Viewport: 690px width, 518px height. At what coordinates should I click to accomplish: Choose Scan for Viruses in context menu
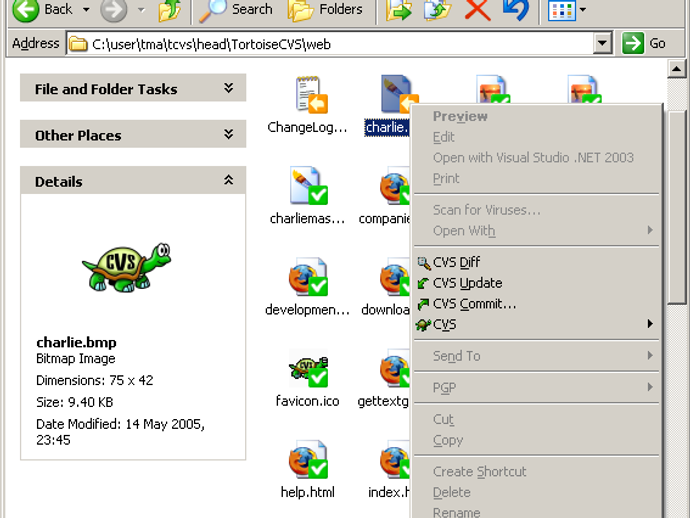[536, 210]
